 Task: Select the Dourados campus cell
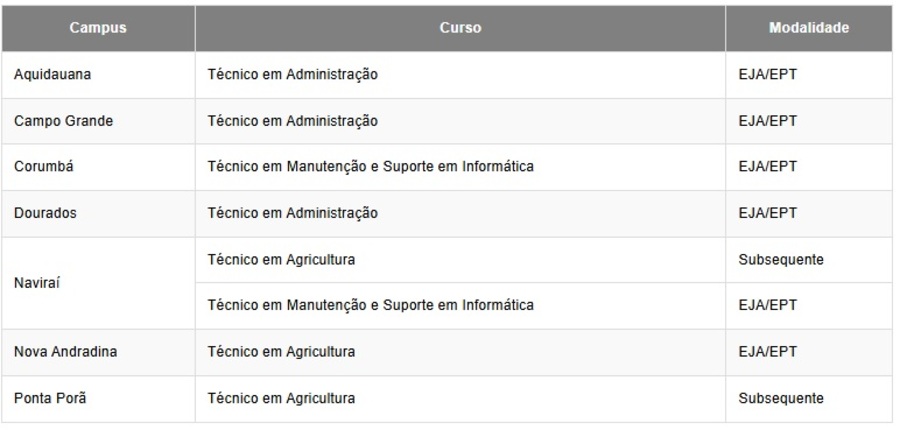[45, 213]
